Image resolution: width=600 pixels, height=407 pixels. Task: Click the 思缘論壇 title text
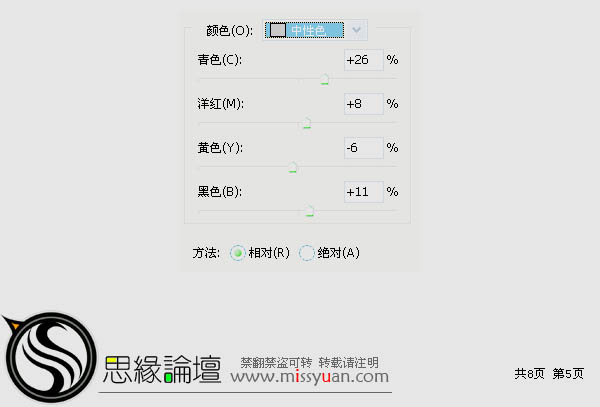click(162, 369)
